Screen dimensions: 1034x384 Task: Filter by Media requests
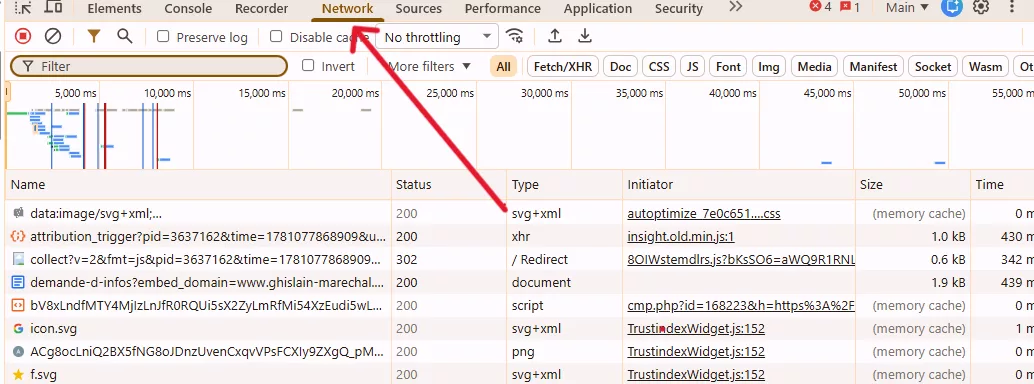[x=814, y=66]
